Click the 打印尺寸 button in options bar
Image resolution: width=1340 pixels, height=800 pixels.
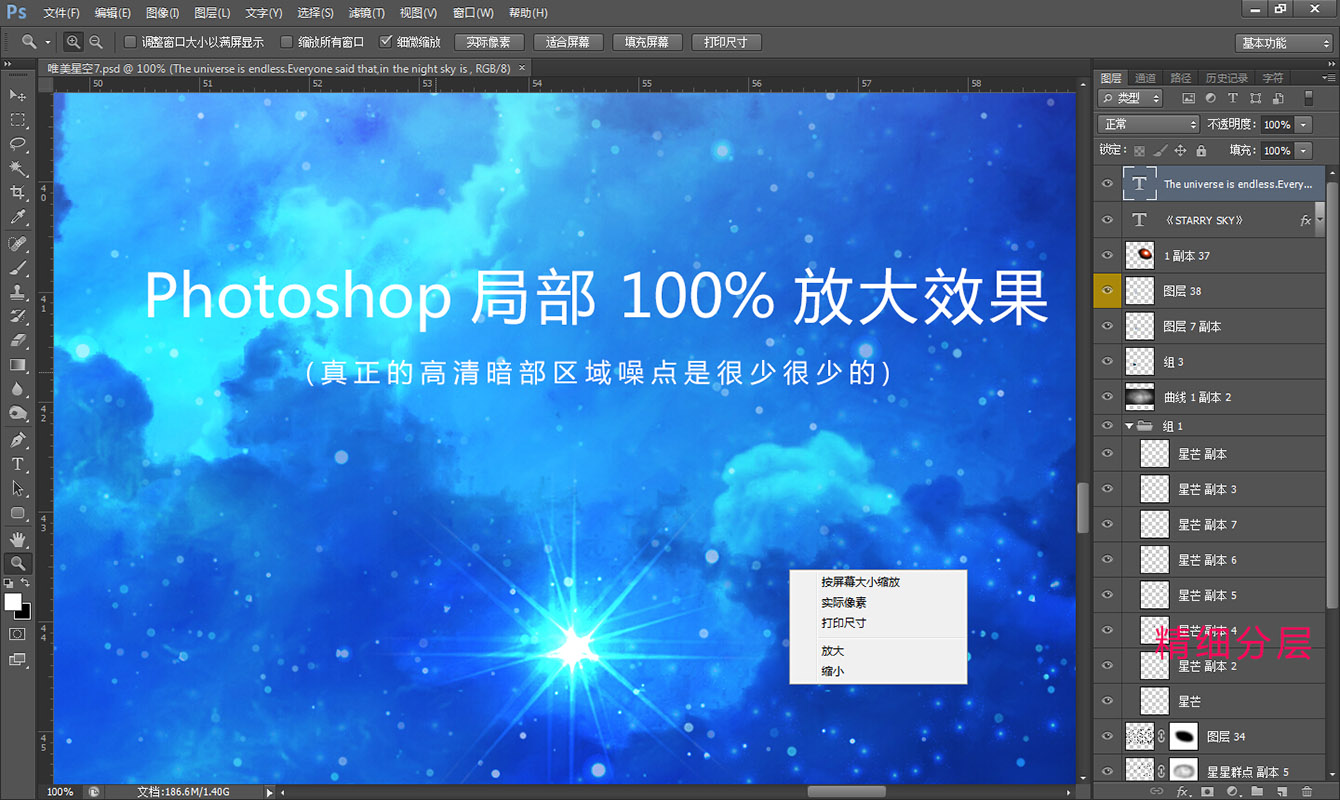tap(726, 42)
